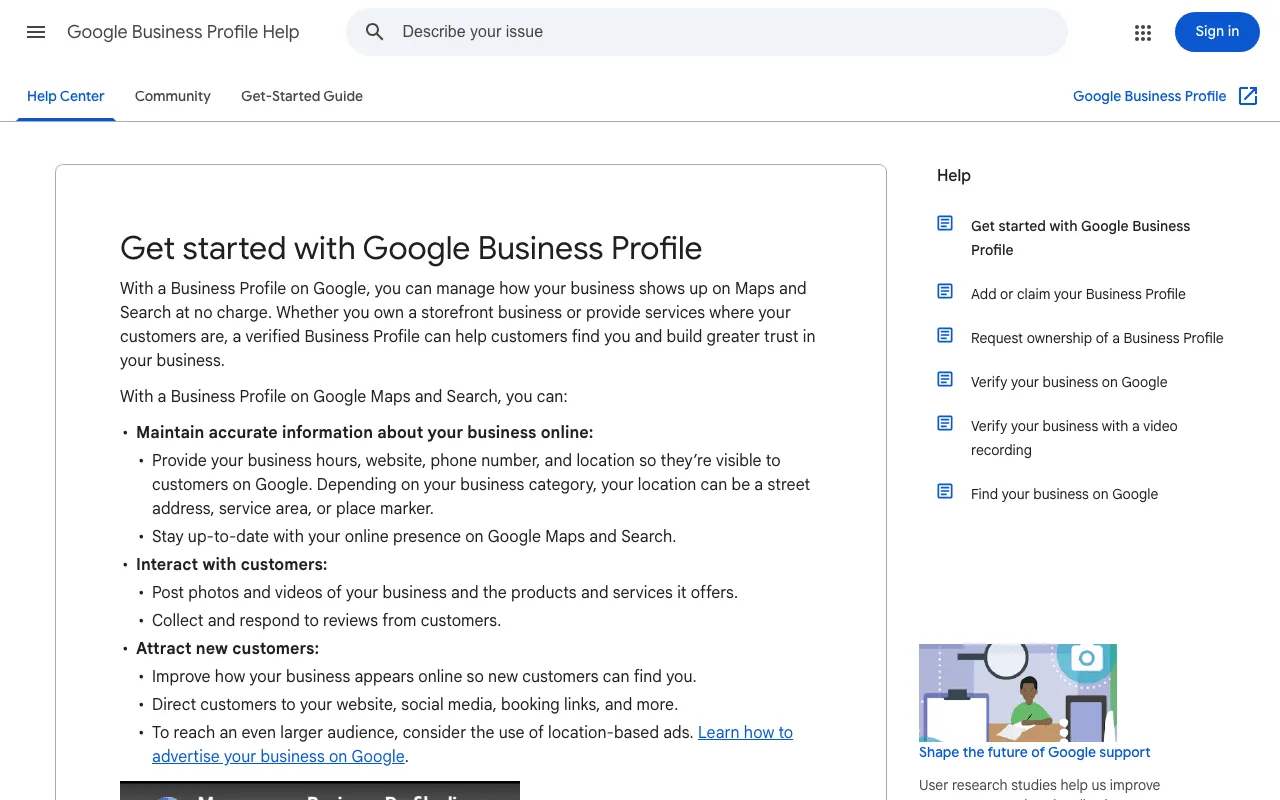Click the search magnifier icon
Screen dimensions: 1280x800
coord(375,32)
